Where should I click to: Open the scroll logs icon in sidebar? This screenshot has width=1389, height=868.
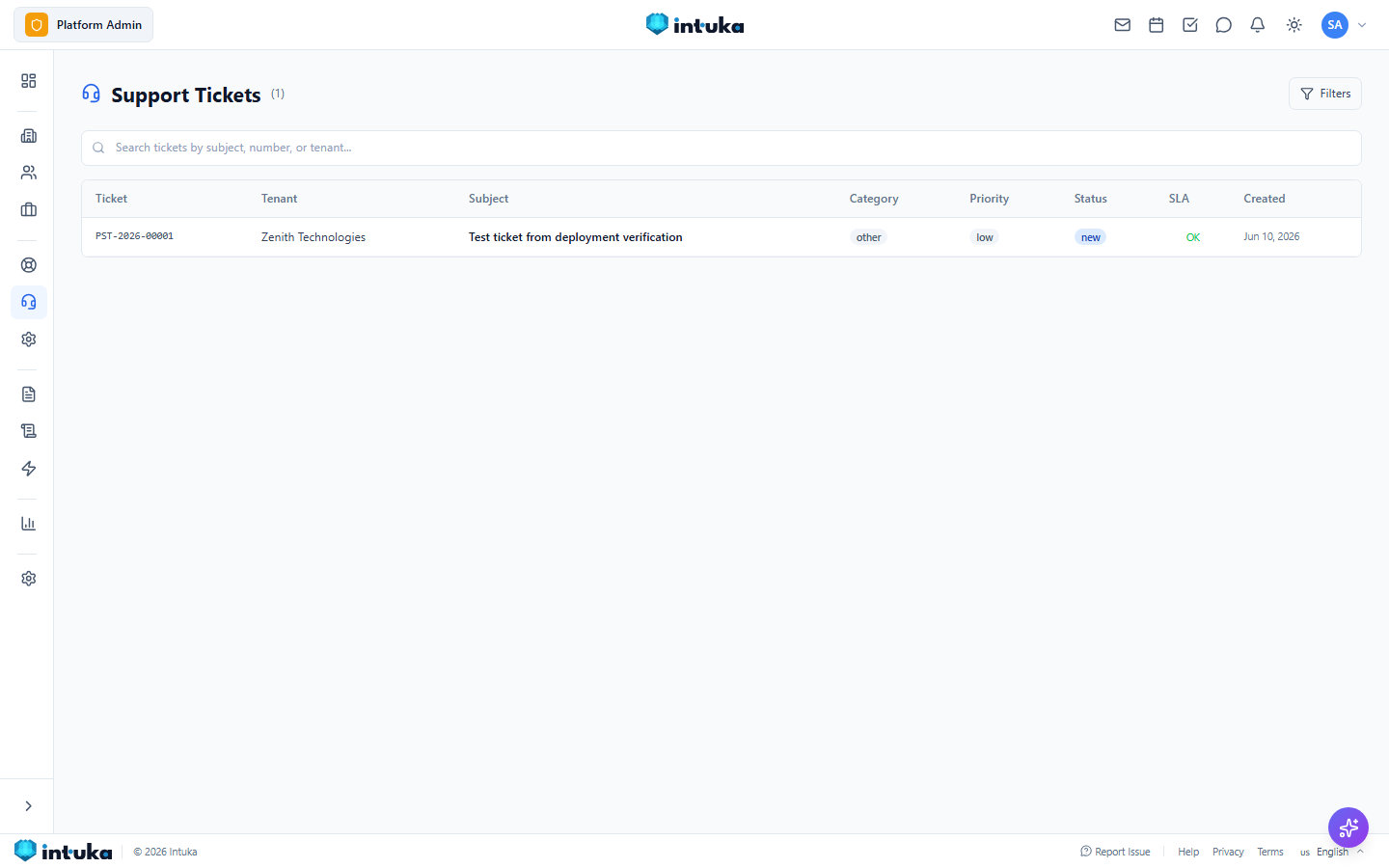pos(29,431)
